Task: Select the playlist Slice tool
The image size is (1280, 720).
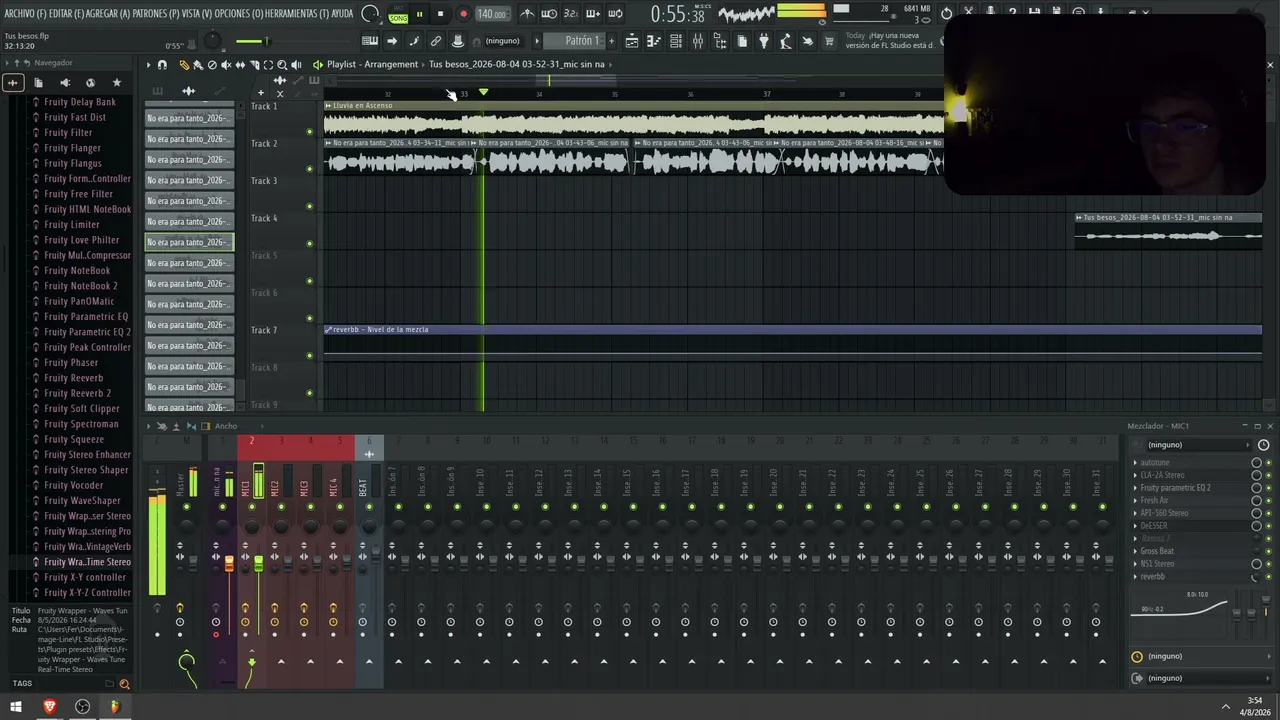Action: [254, 64]
